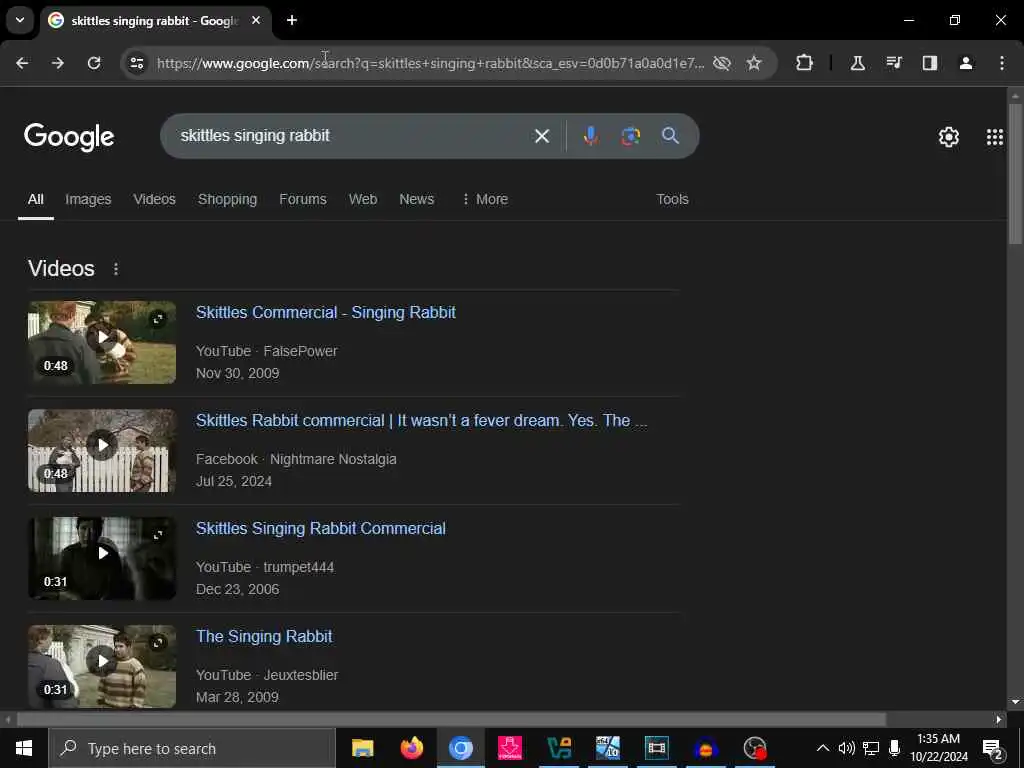
Task: Open the media controls icon in toolbar
Action: 894,63
